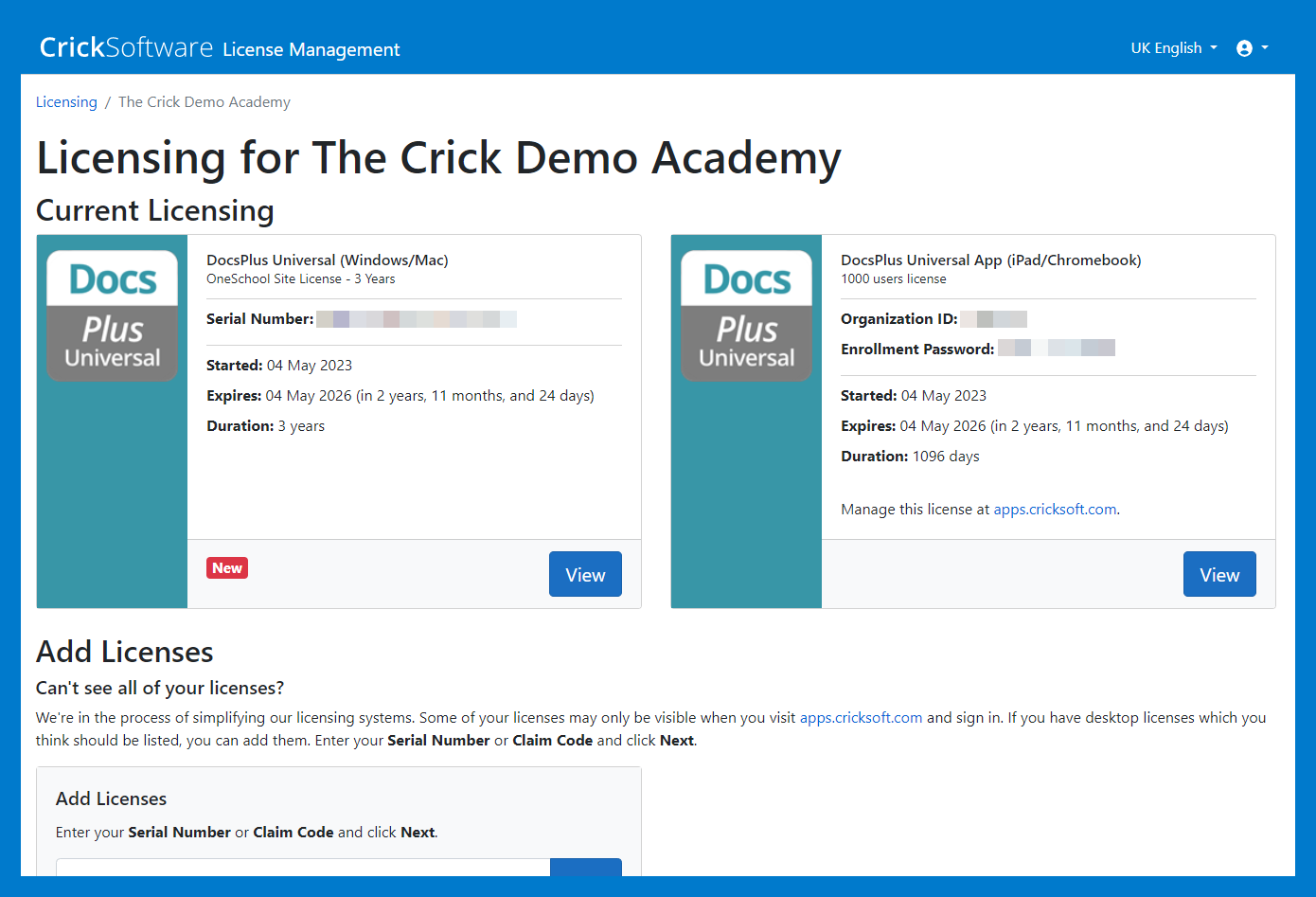1316x897 pixels.
Task: Click the License Management header text
Action: [311, 49]
